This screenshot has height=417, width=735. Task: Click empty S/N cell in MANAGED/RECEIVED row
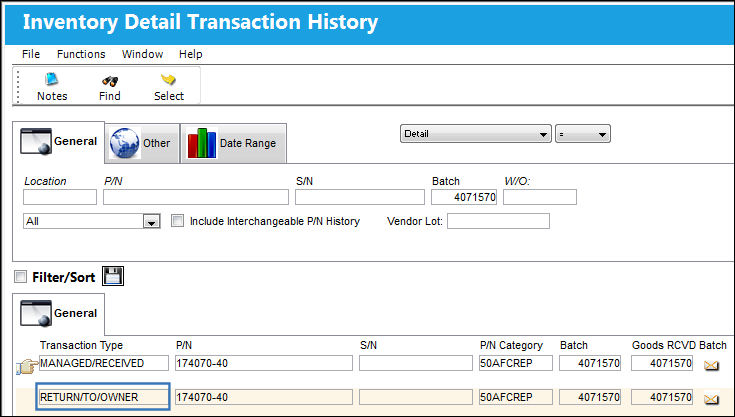tap(416, 363)
